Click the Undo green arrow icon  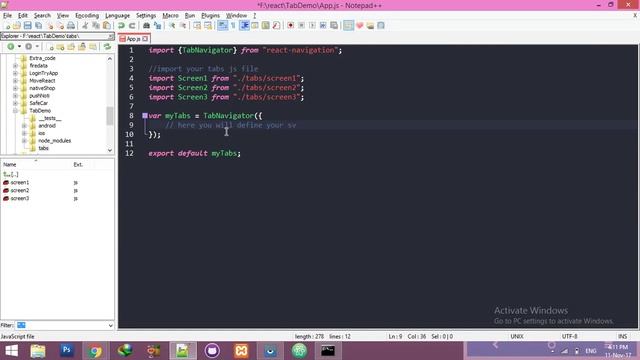pyautogui.click(x=121, y=26)
